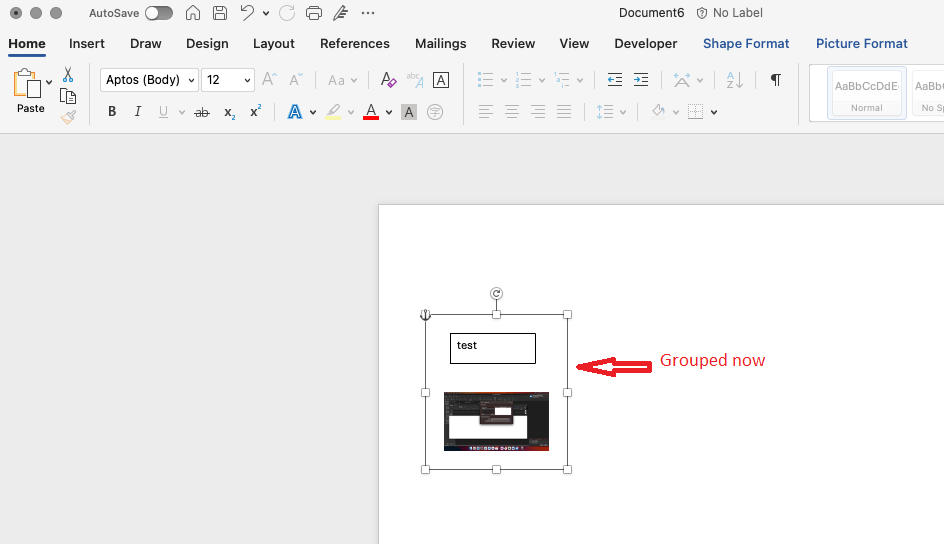Open the Design tab
Image resolution: width=944 pixels, height=544 pixels.
tap(207, 43)
